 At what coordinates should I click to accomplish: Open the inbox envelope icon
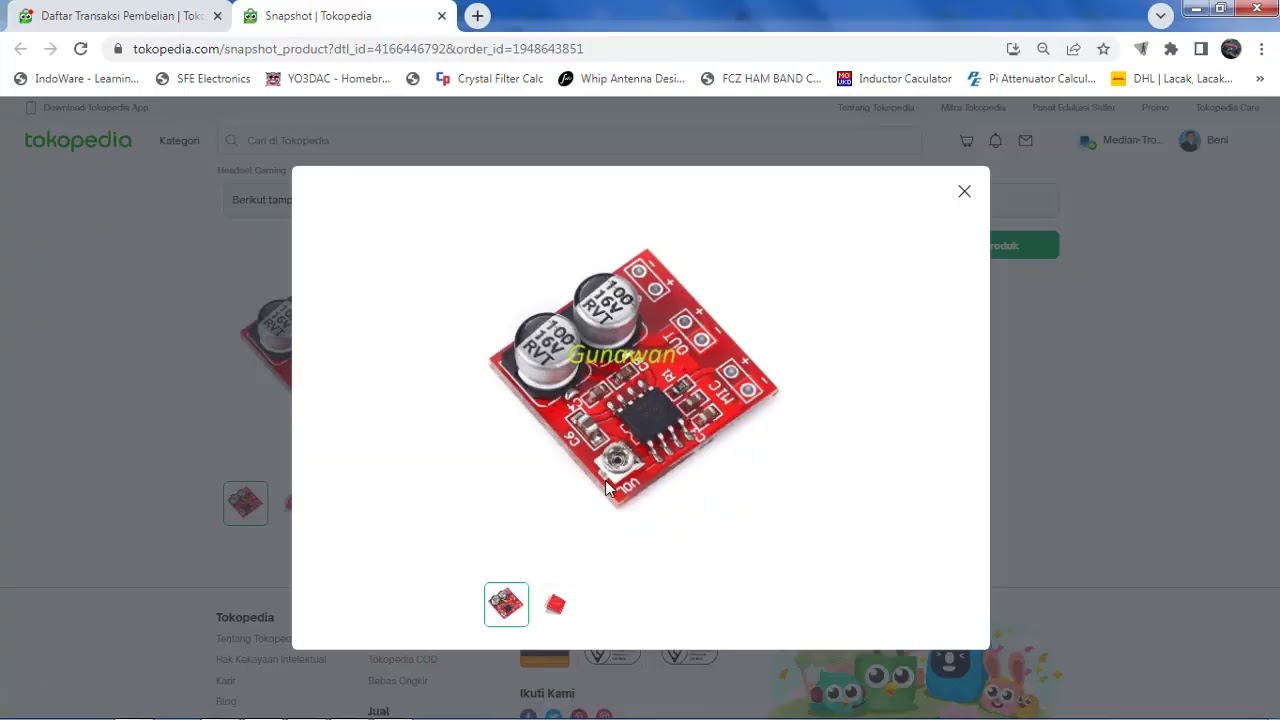tap(1026, 141)
